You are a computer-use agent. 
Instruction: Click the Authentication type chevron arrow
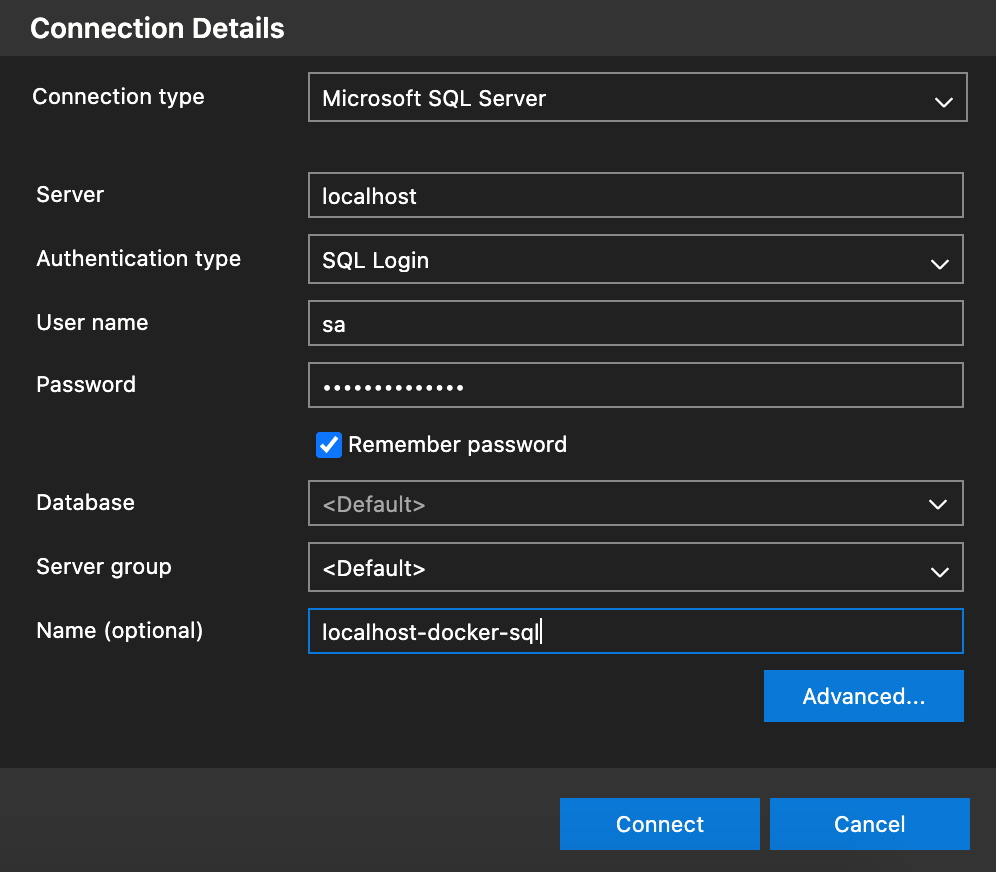tap(939, 264)
